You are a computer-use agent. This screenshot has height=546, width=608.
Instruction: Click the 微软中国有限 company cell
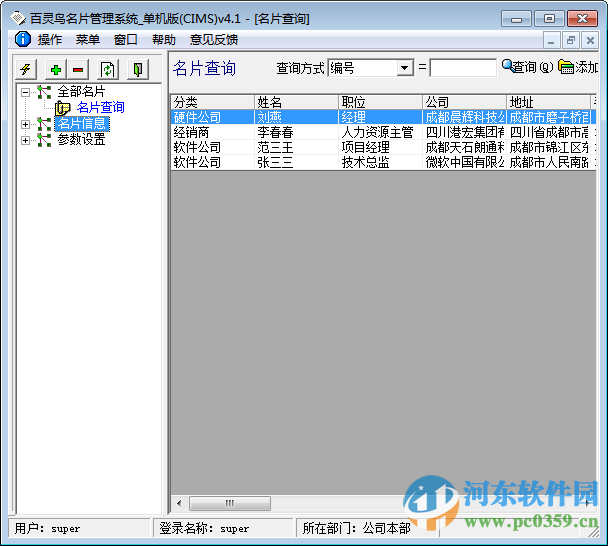point(465,162)
